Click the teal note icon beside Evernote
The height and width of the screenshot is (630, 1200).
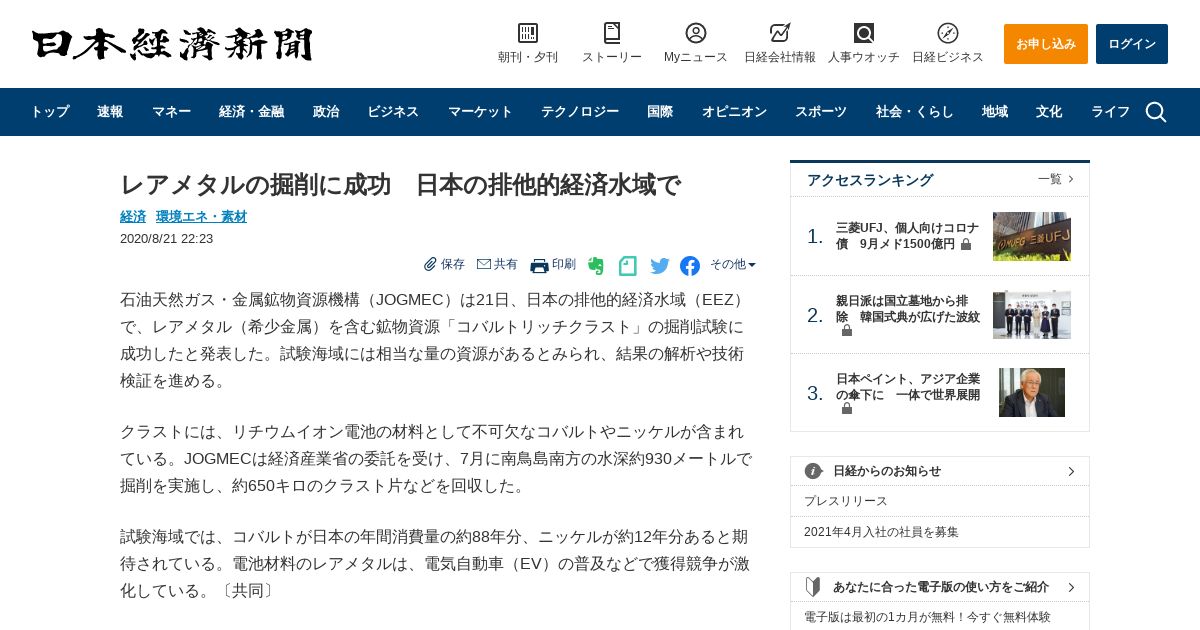pyautogui.click(x=627, y=265)
